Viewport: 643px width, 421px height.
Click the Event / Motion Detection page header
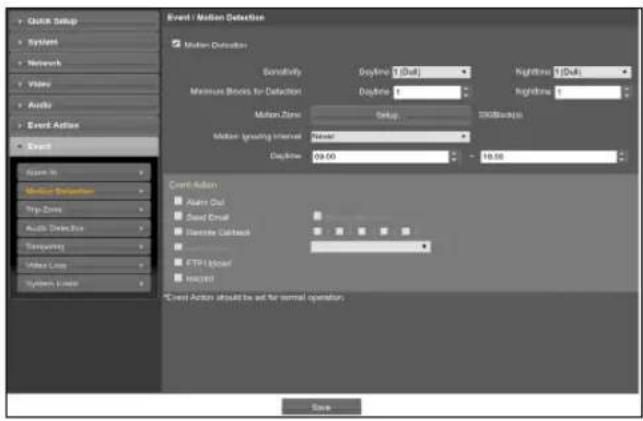point(216,18)
